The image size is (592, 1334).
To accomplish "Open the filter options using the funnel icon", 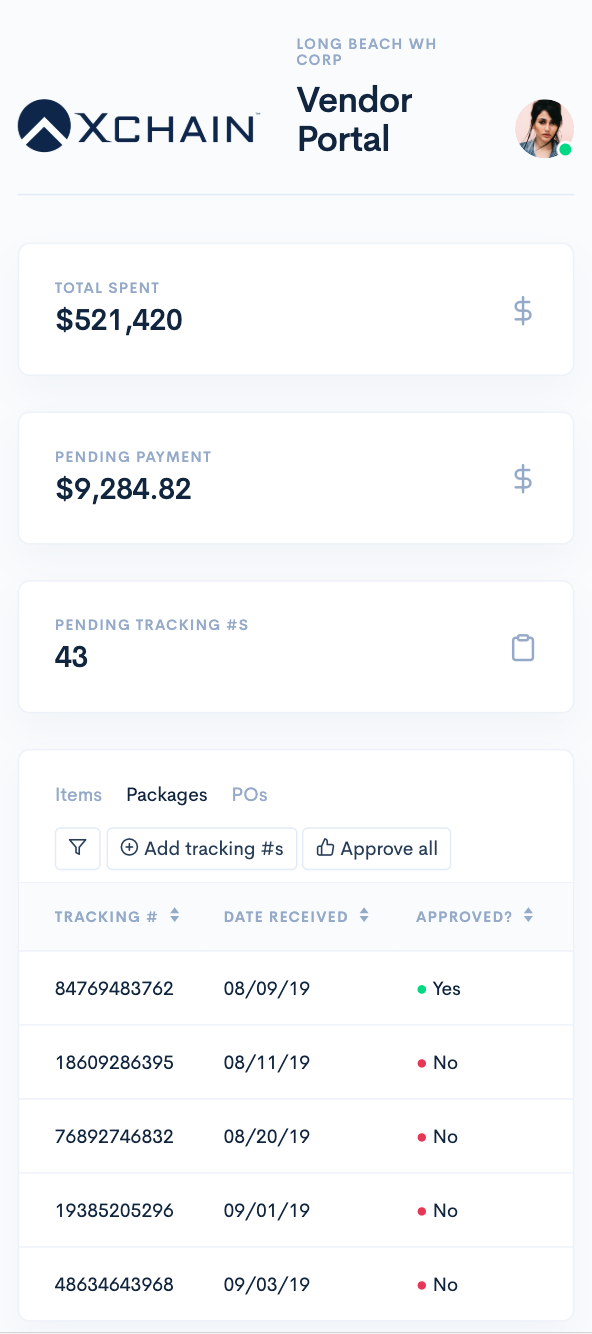I will click(77, 848).
